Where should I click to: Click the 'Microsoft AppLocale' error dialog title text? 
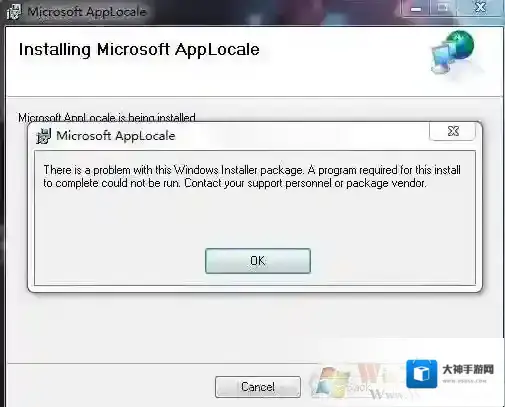pyautogui.click(x=116, y=136)
